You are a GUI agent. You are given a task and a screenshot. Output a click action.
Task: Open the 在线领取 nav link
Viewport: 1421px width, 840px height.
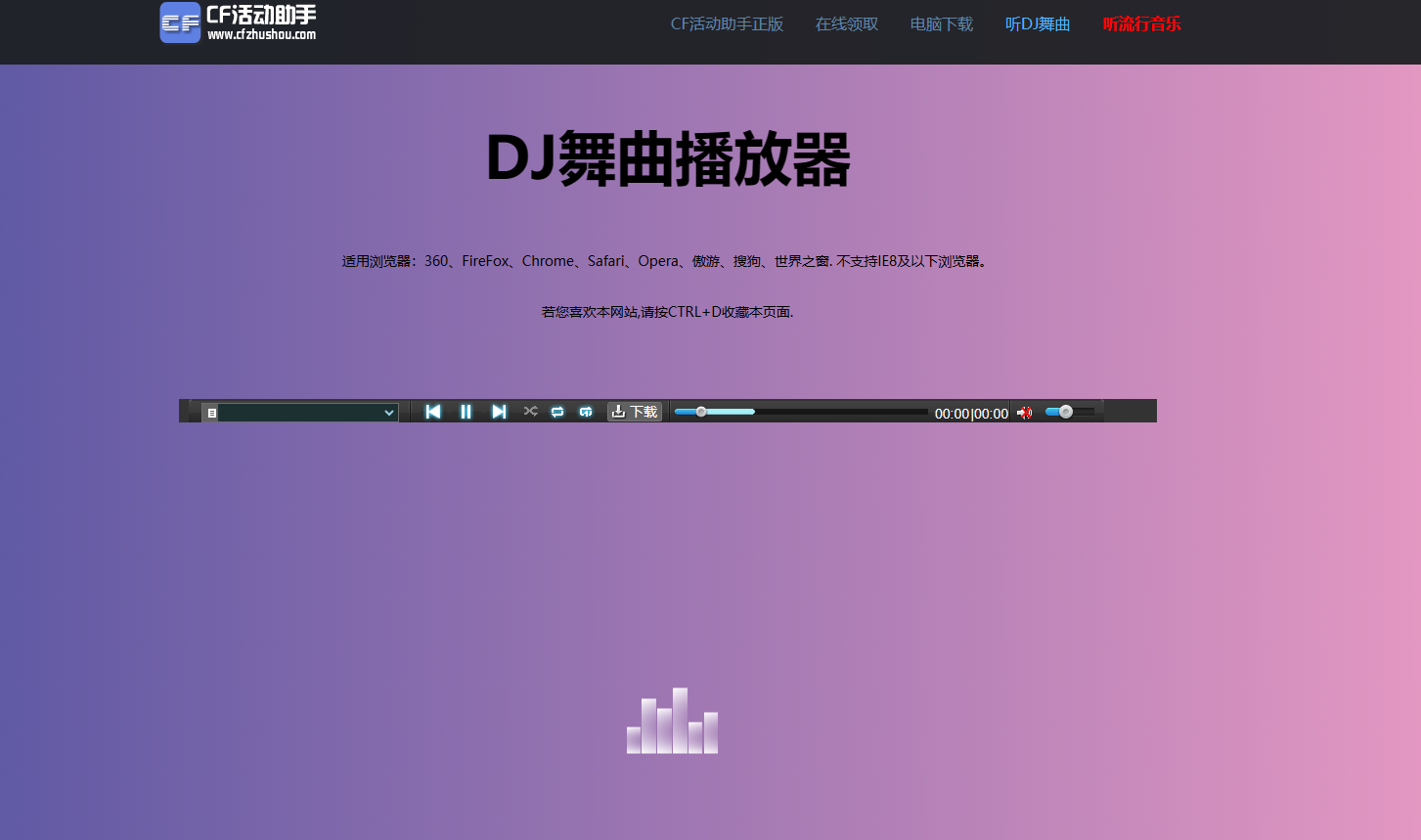tap(847, 24)
